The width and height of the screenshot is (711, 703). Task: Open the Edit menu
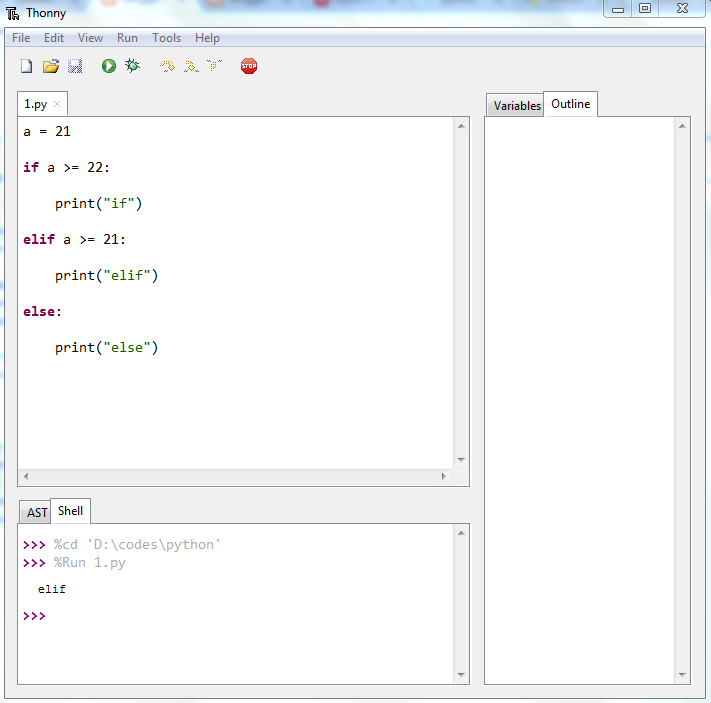54,38
